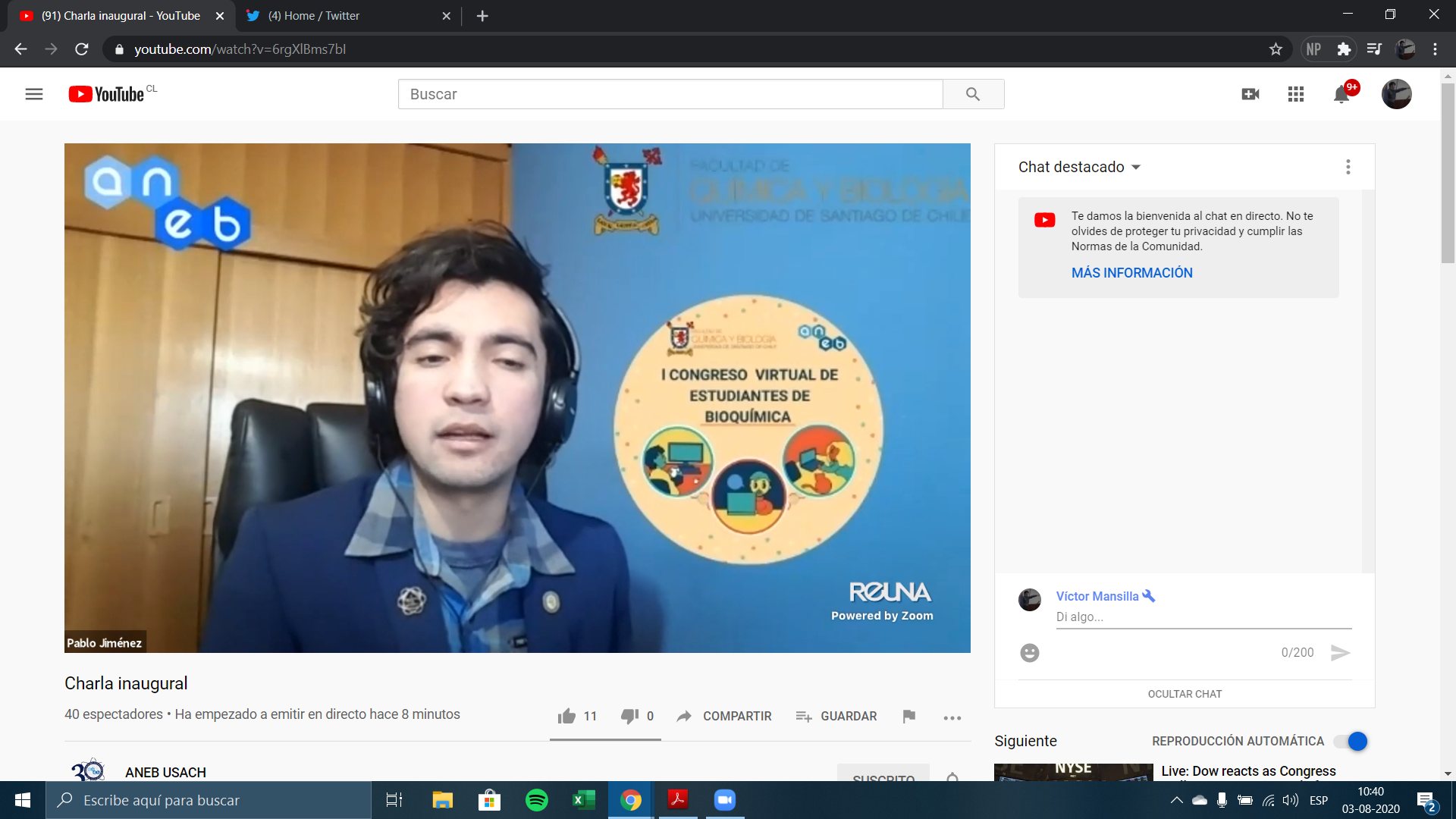Open File Explorer from the taskbar
The image size is (1456, 819).
443,800
